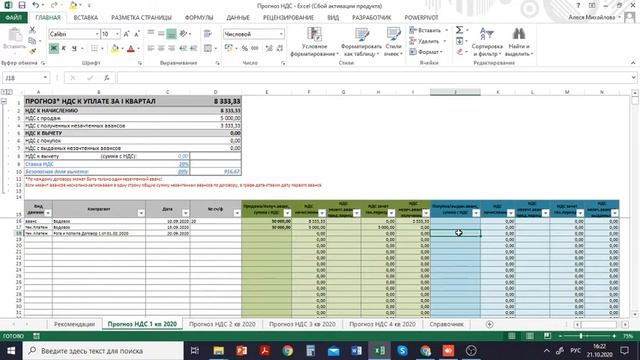Increase cell indent

point(193,49)
